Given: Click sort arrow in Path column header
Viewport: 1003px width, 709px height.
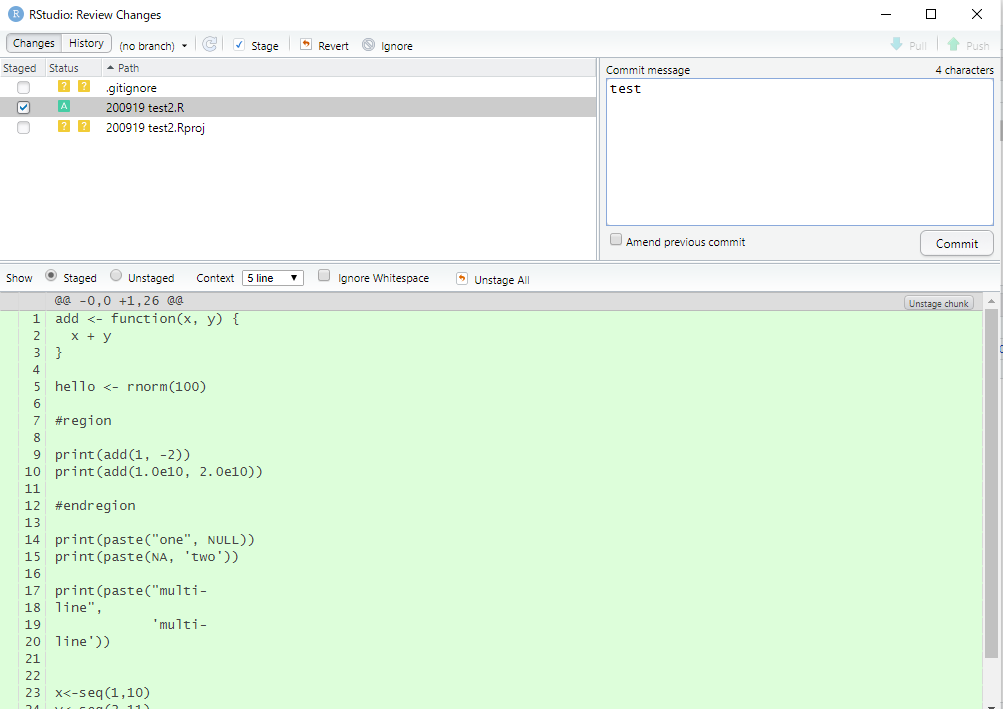Looking at the screenshot, I should (x=110, y=68).
